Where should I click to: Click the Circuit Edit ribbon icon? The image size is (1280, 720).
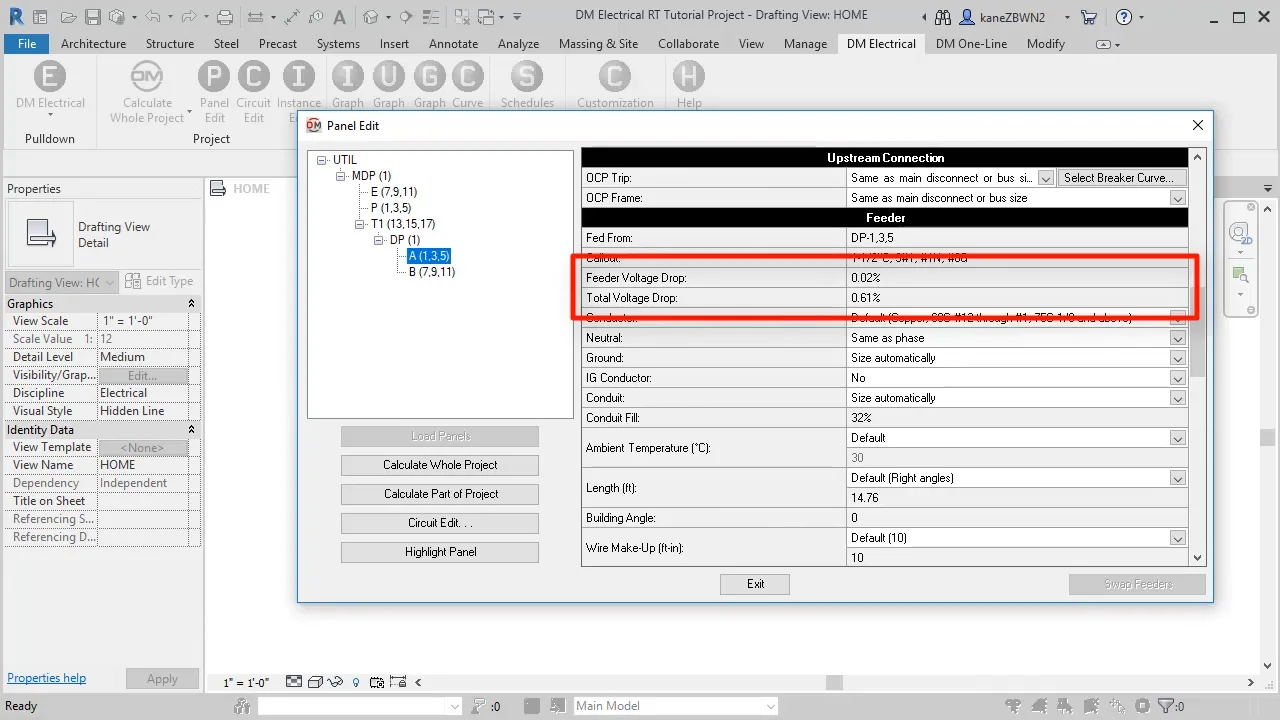254,78
